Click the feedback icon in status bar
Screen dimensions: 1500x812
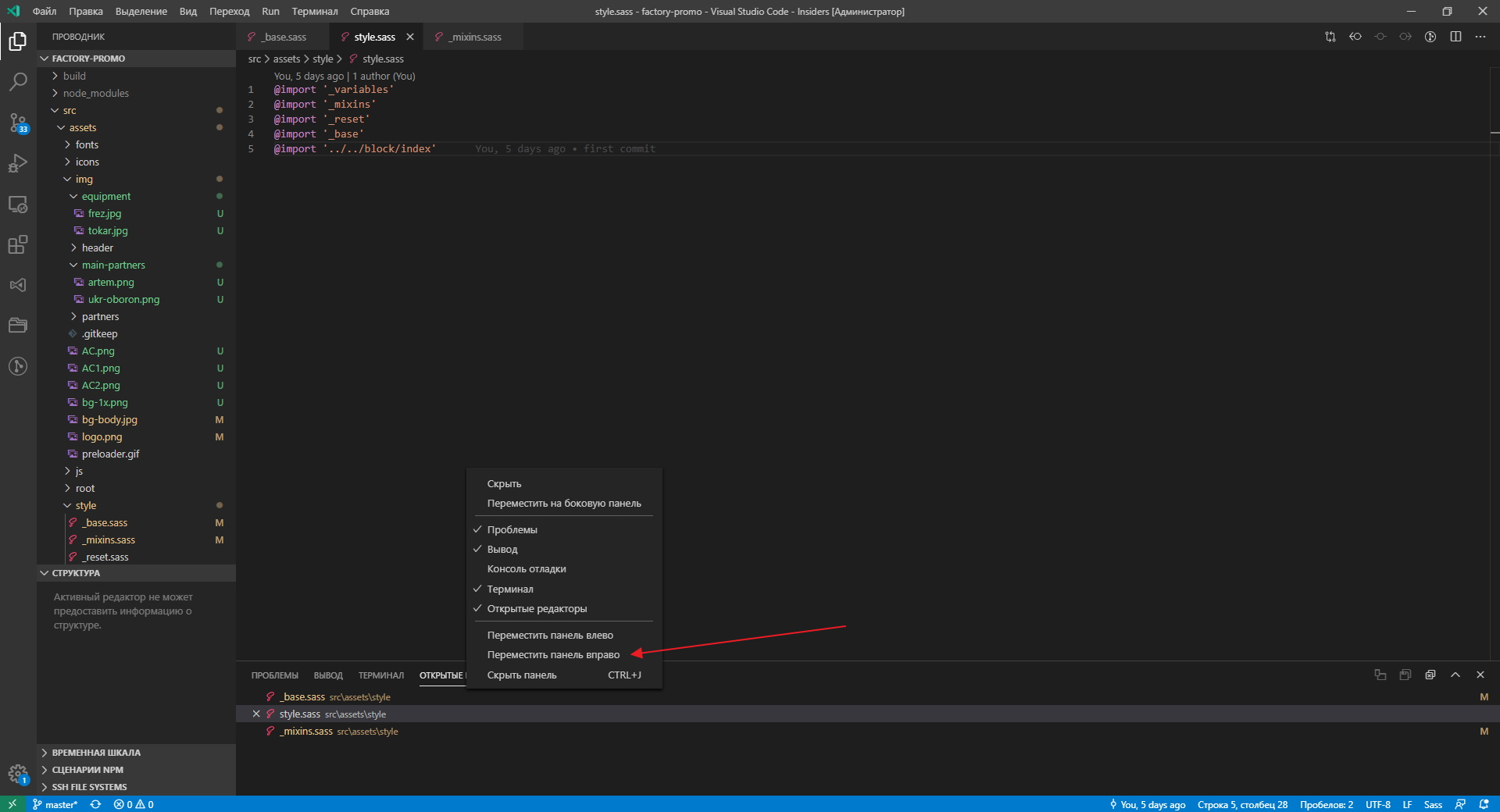[1460, 804]
